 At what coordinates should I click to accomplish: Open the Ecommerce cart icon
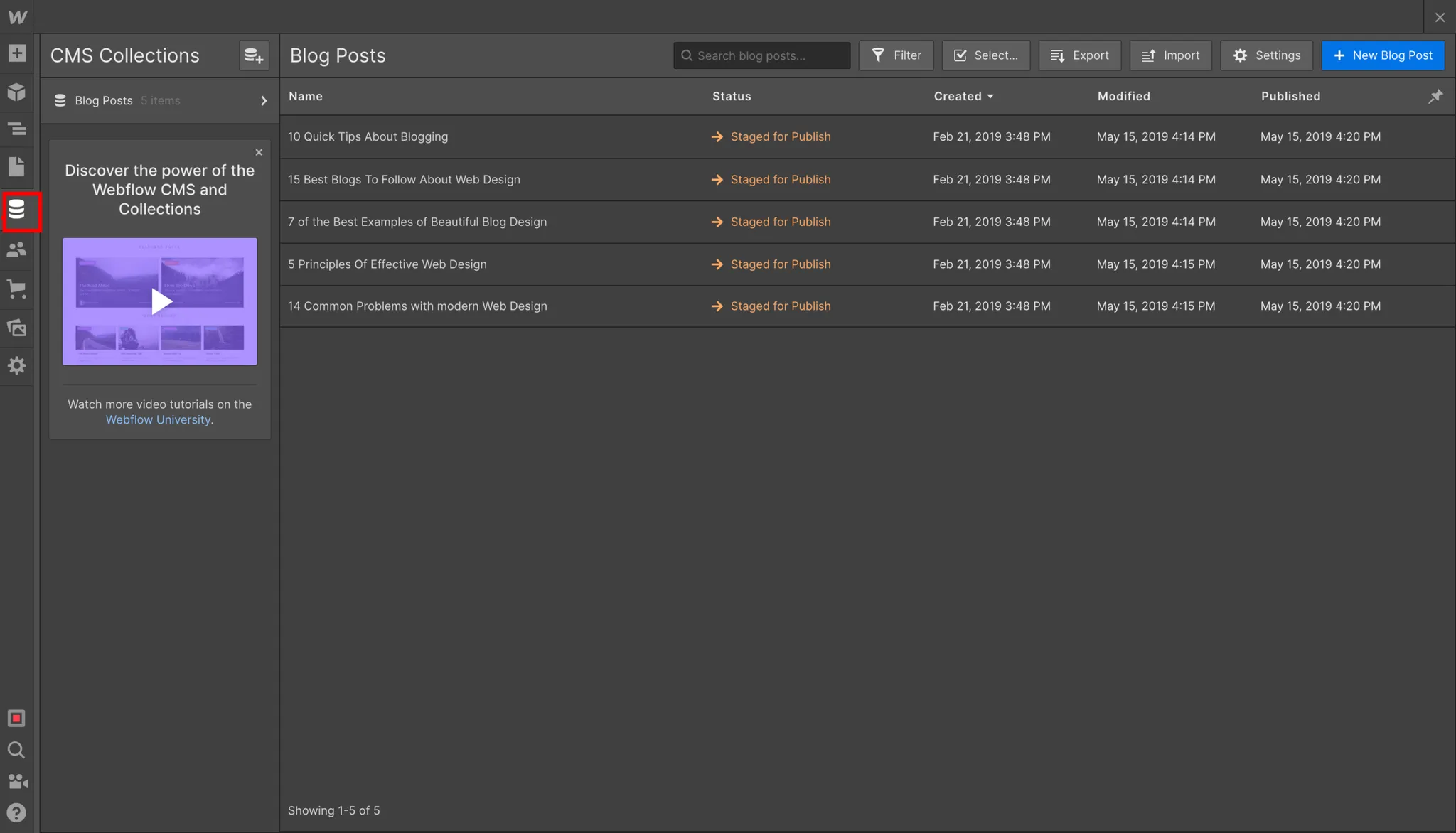pyautogui.click(x=16, y=289)
